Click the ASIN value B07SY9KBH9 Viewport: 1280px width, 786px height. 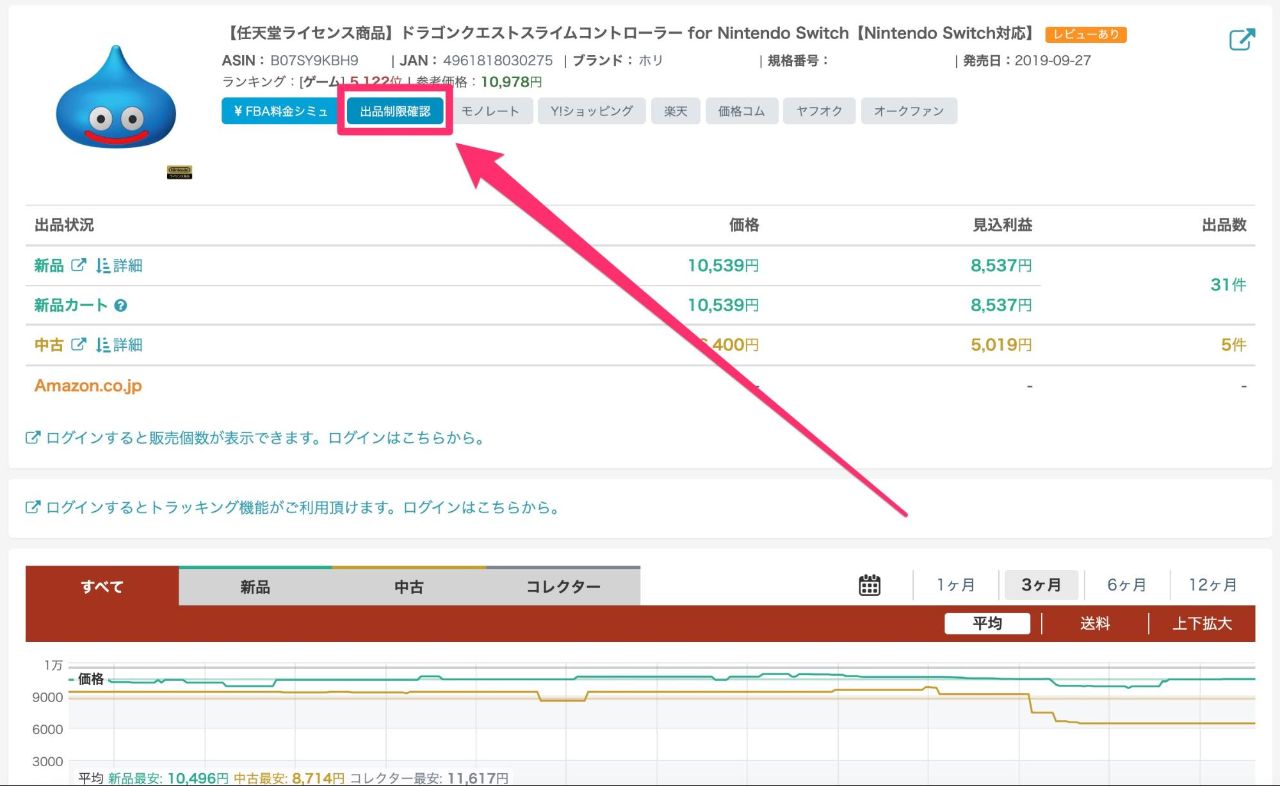coord(314,60)
